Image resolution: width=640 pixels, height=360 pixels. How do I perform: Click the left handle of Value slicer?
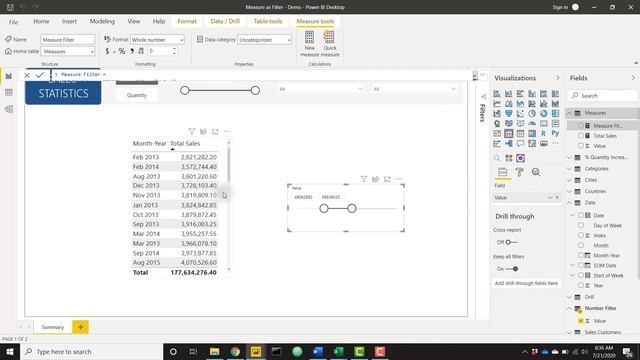pyautogui.click(x=324, y=209)
